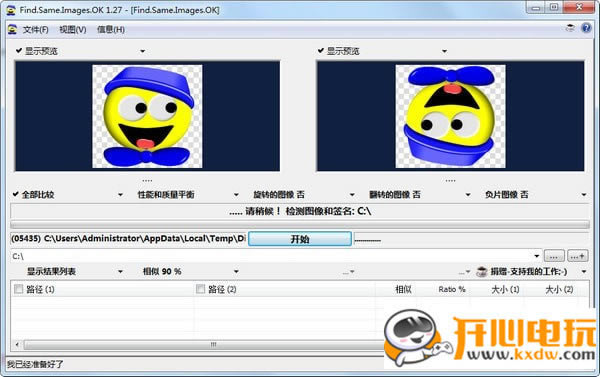This screenshot has height=377, width=600.
Task: Open the 全部比较 dropdown arrow
Action: click(x=120, y=195)
